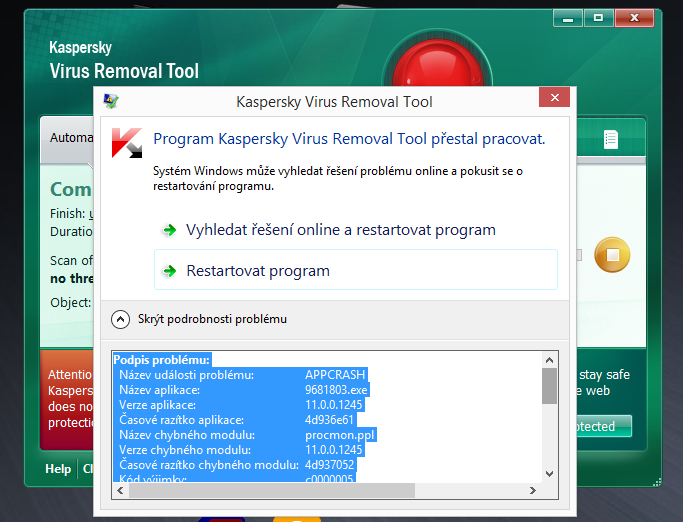The image size is (683, 522).
Task: Click the green arrow beside Vyhledat řešení online
Action: click(169, 230)
